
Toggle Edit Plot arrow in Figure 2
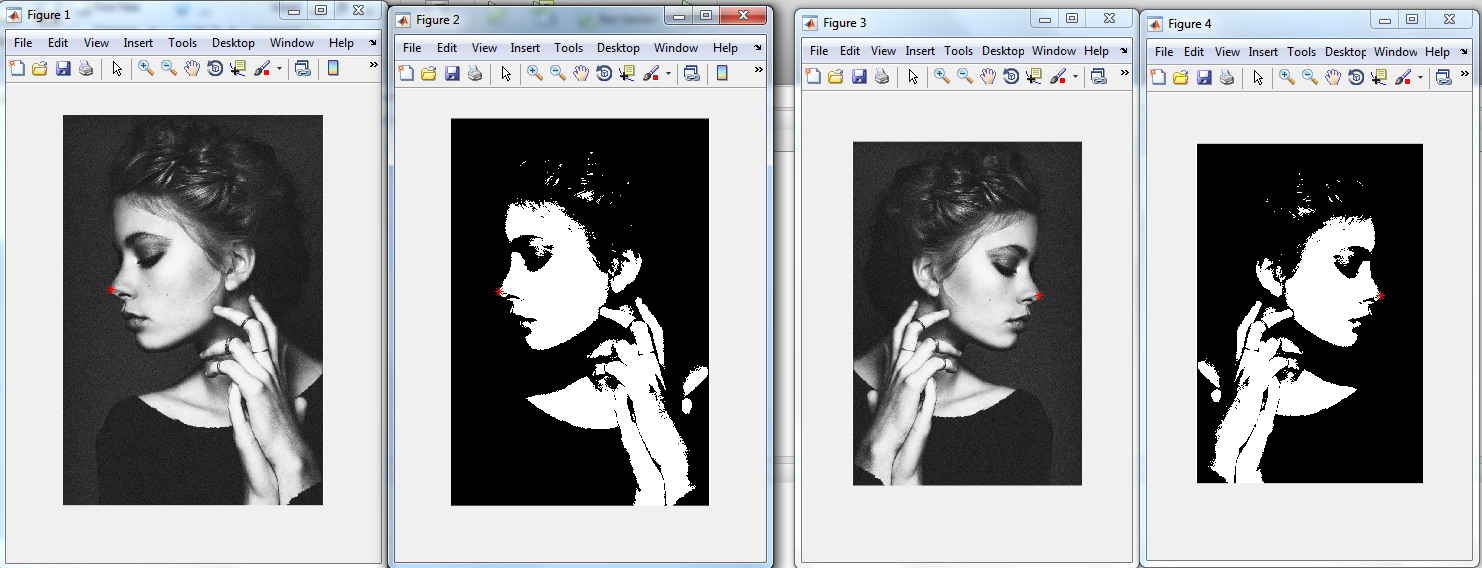pos(506,73)
